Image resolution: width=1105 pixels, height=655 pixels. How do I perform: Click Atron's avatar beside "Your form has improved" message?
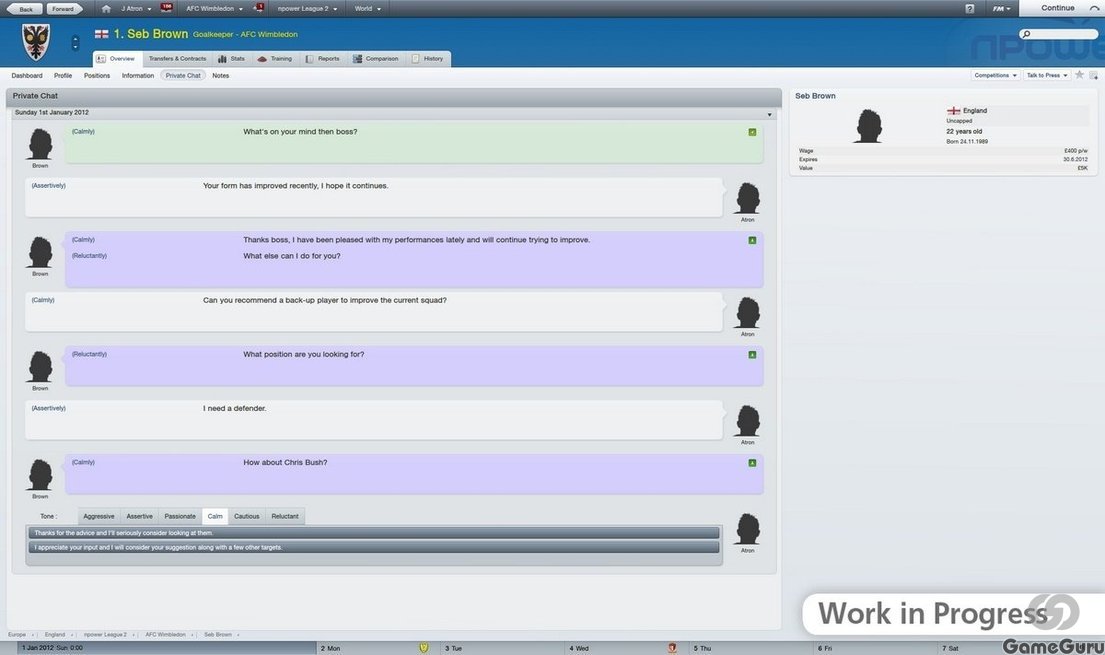tap(748, 198)
